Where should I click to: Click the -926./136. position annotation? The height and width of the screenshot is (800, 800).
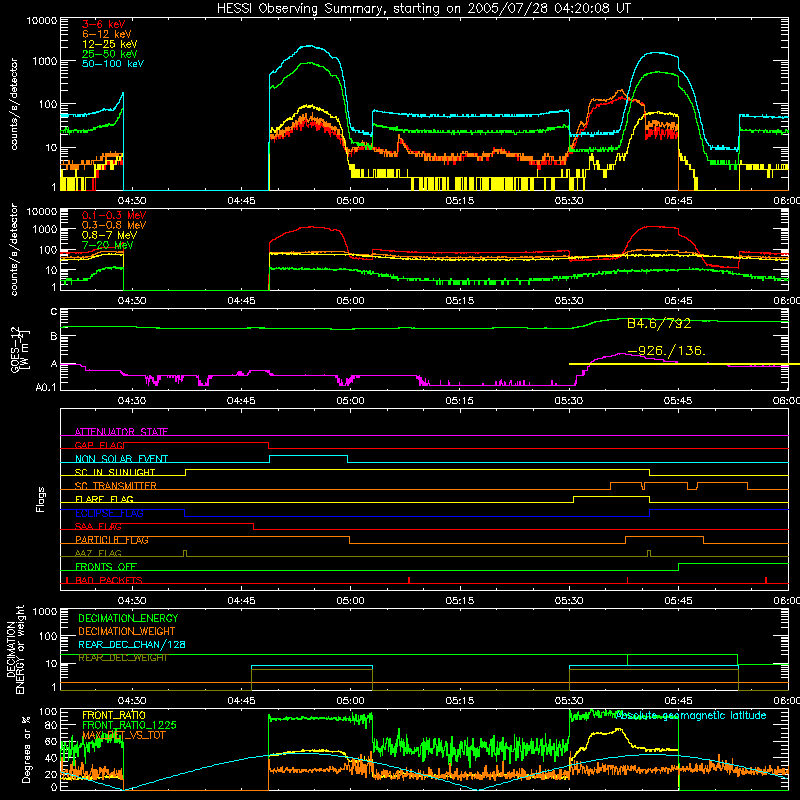pos(666,351)
